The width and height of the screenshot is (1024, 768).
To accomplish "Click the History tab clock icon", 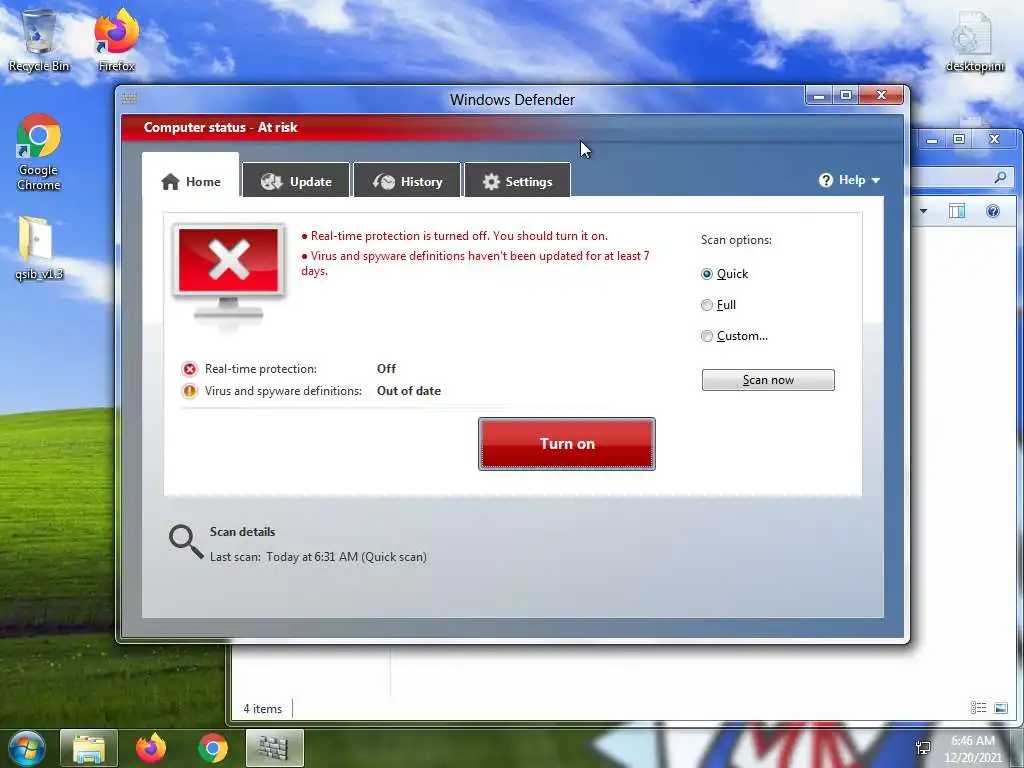I will tap(384, 182).
